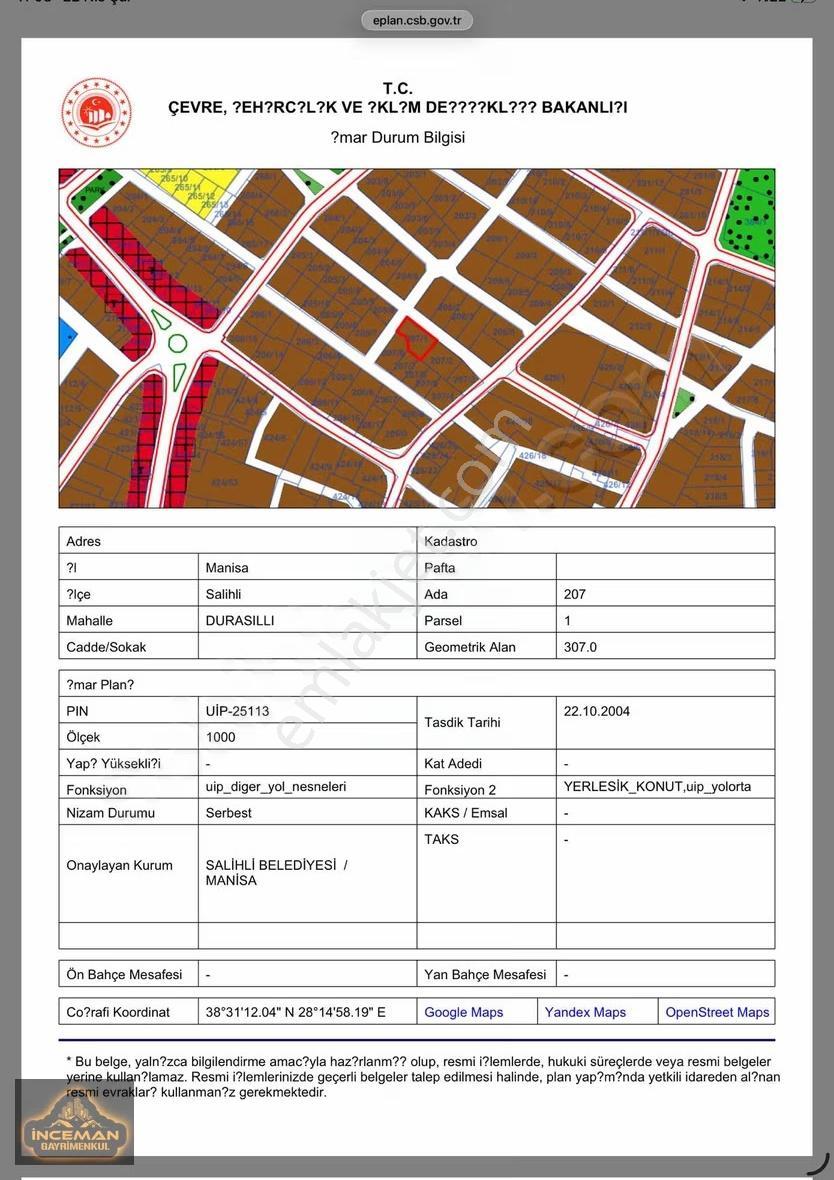Click the green dotted park area in the map's top-right corner
The height and width of the screenshot is (1180, 834).
click(747, 217)
